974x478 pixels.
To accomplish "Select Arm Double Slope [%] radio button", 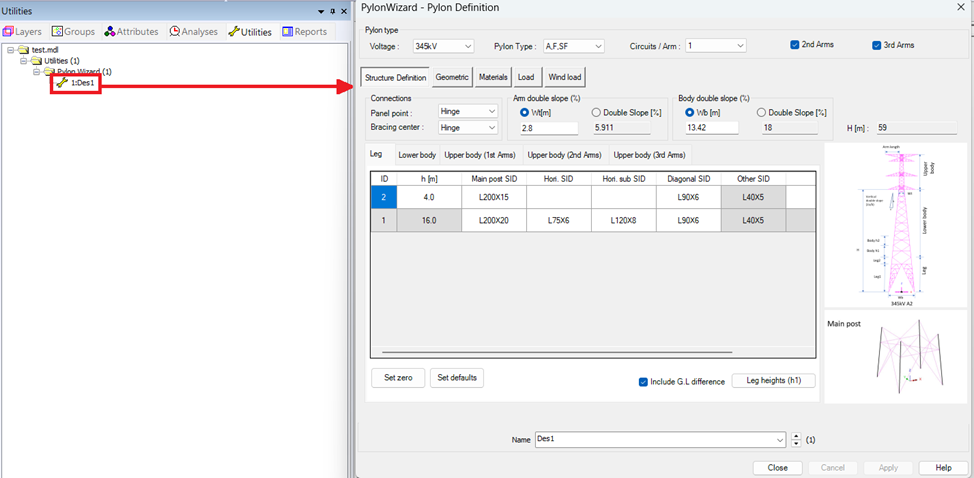I will point(597,113).
